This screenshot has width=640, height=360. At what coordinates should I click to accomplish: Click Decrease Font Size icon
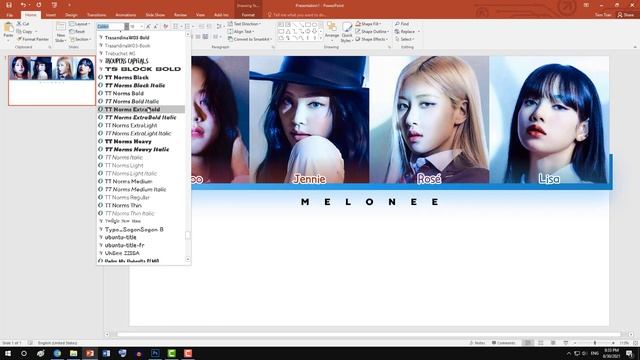click(156, 27)
